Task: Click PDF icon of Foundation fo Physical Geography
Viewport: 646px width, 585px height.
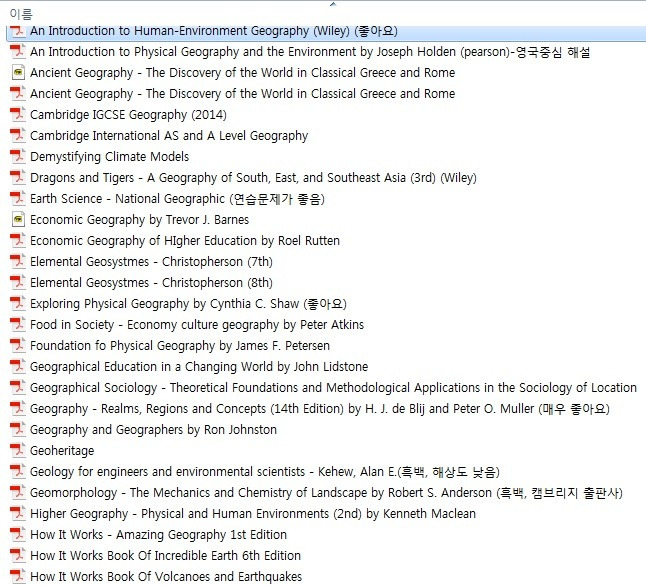Action: (x=18, y=346)
